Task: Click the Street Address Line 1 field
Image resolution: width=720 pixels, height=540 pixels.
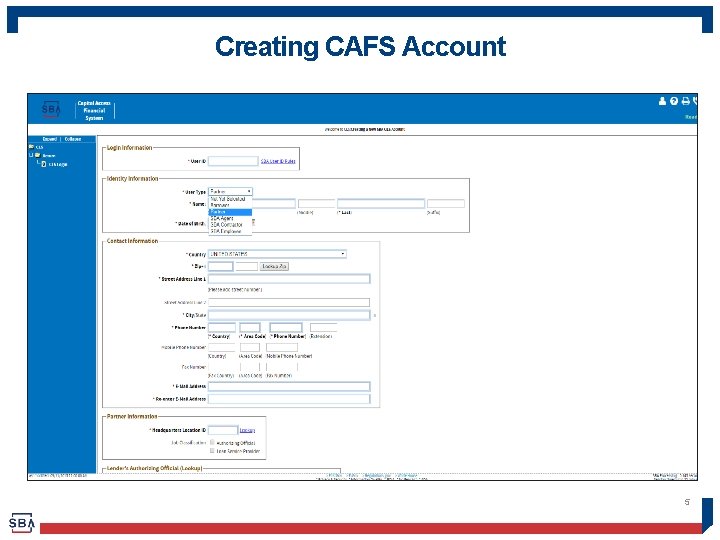Action: (289, 279)
